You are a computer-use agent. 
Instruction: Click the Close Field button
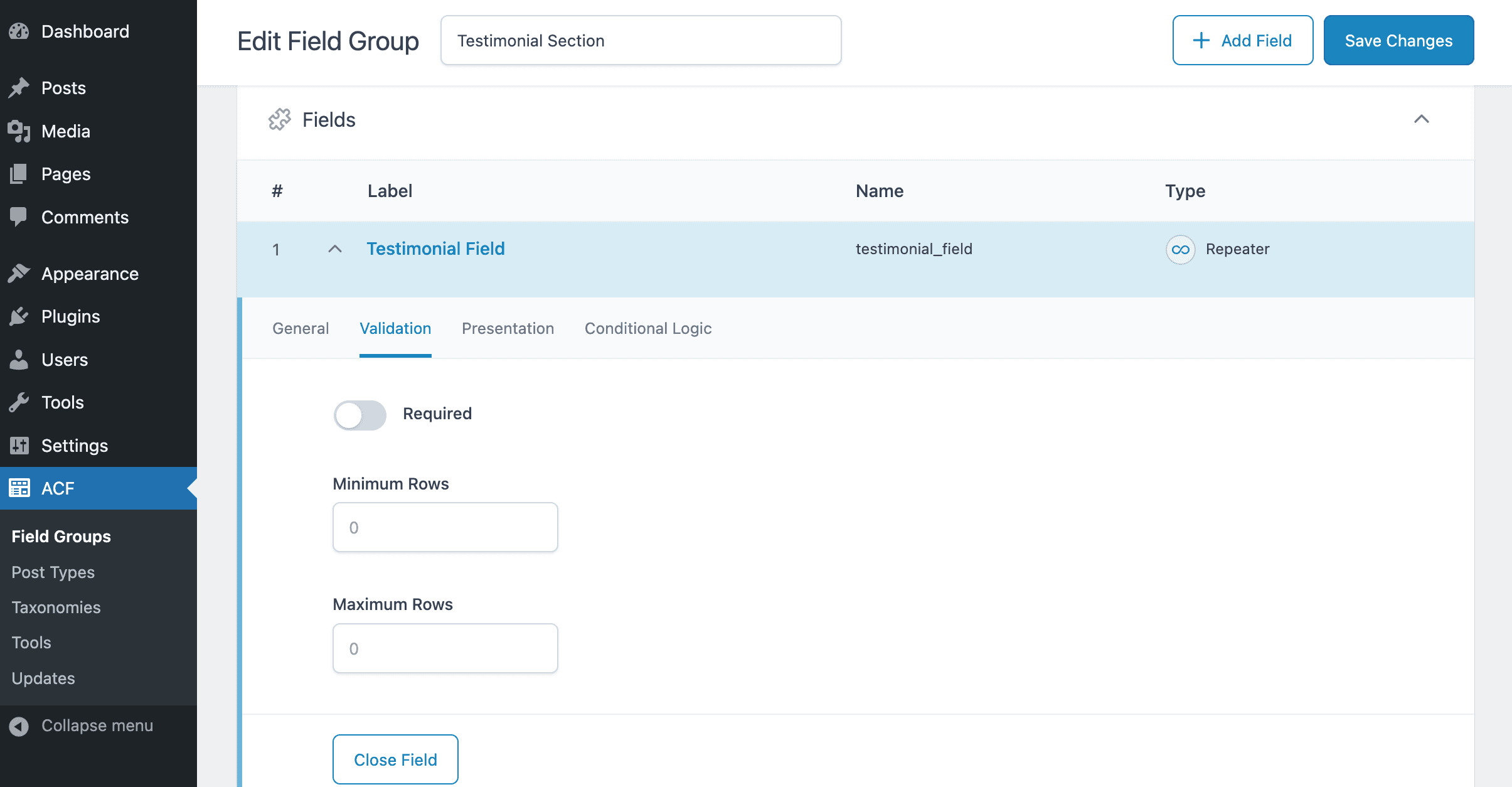coord(395,760)
